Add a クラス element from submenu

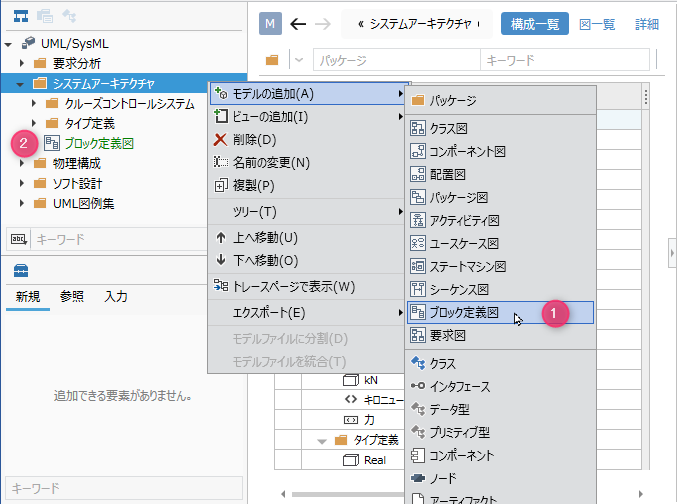click(501, 363)
